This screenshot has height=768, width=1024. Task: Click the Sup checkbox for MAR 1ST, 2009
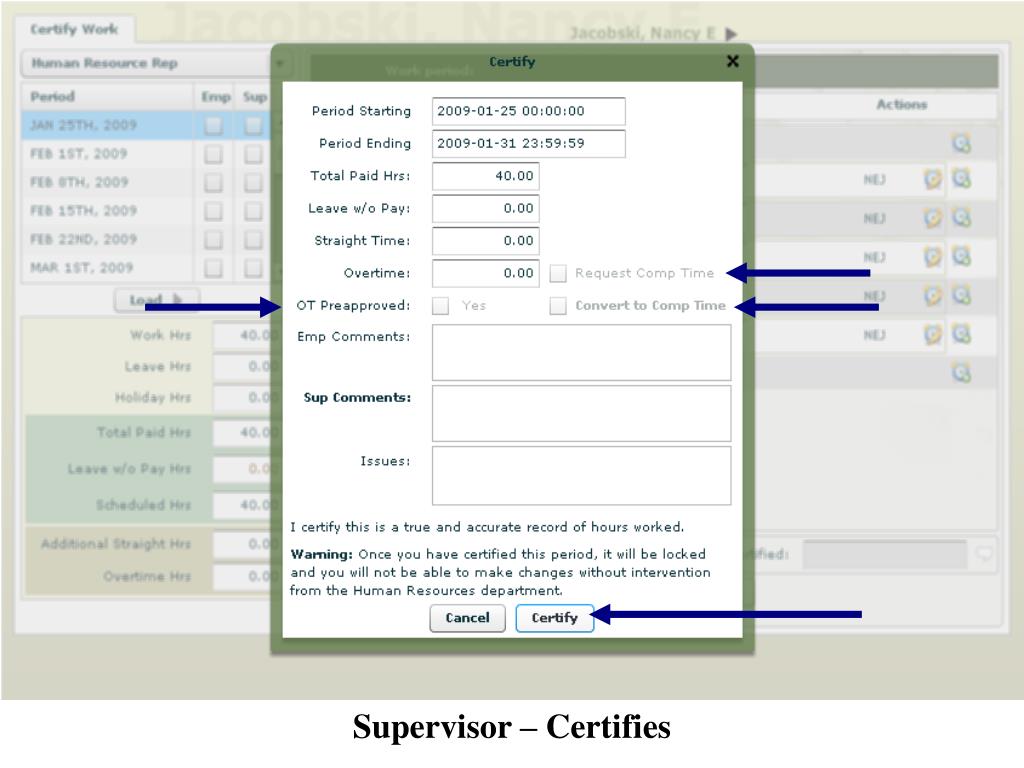click(253, 268)
